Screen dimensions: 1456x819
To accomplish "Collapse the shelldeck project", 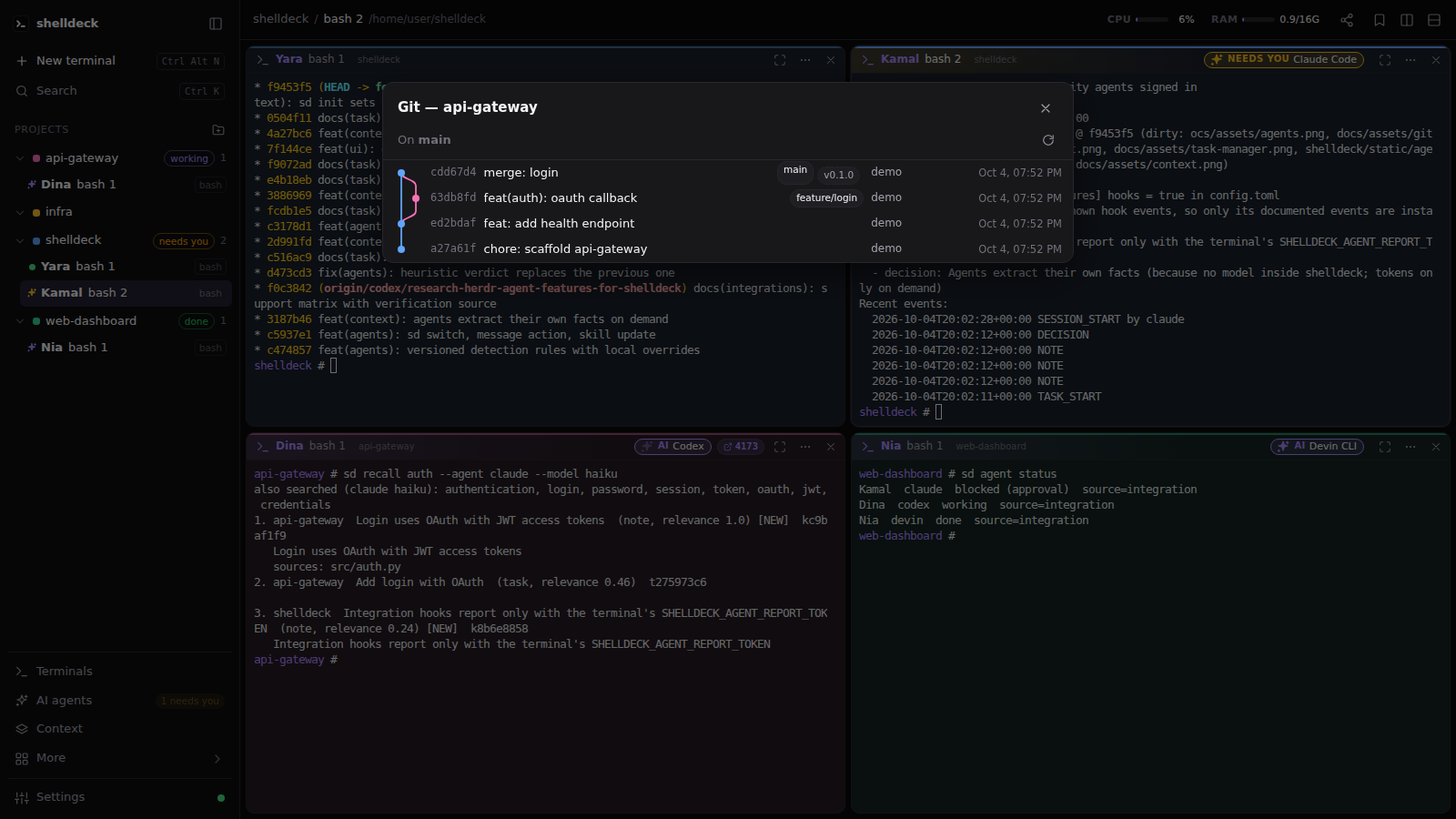I will click(x=20, y=240).
